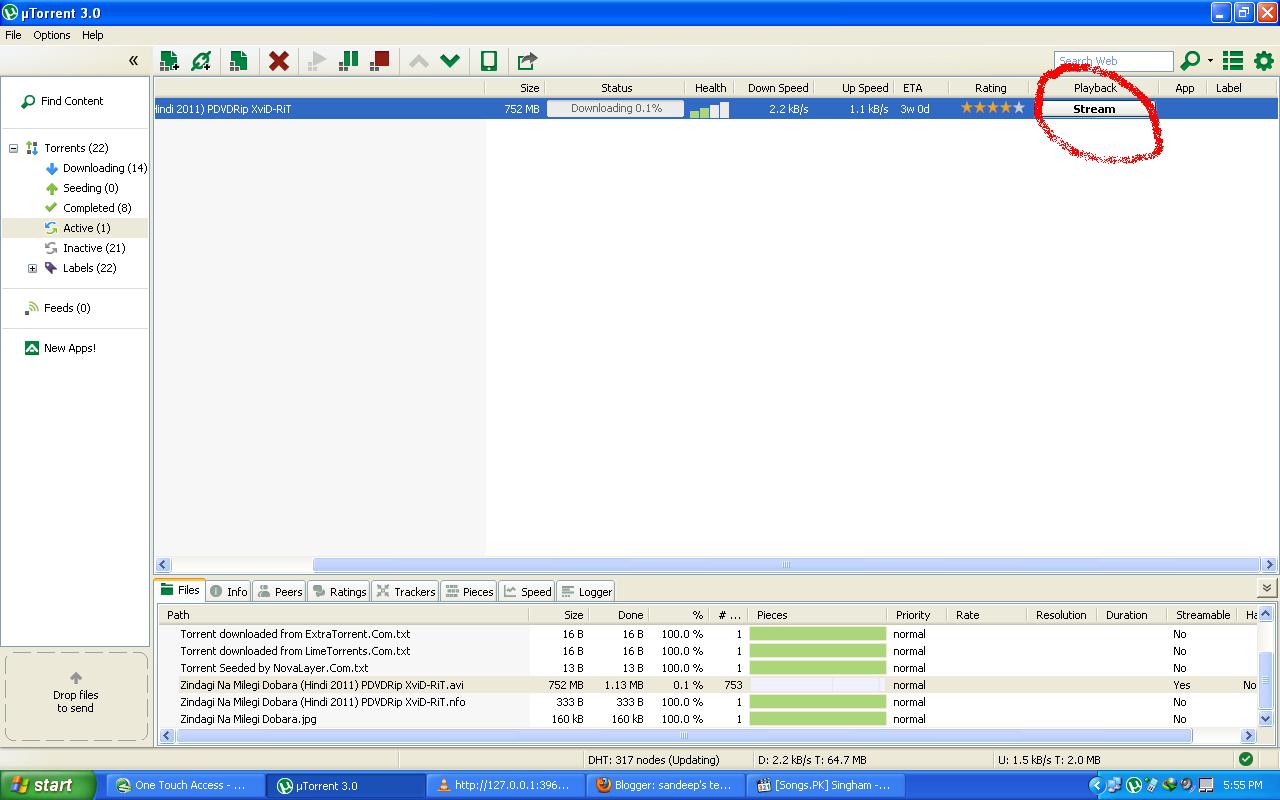
Task: Open the Options menu
Action: tap(51, 35)
